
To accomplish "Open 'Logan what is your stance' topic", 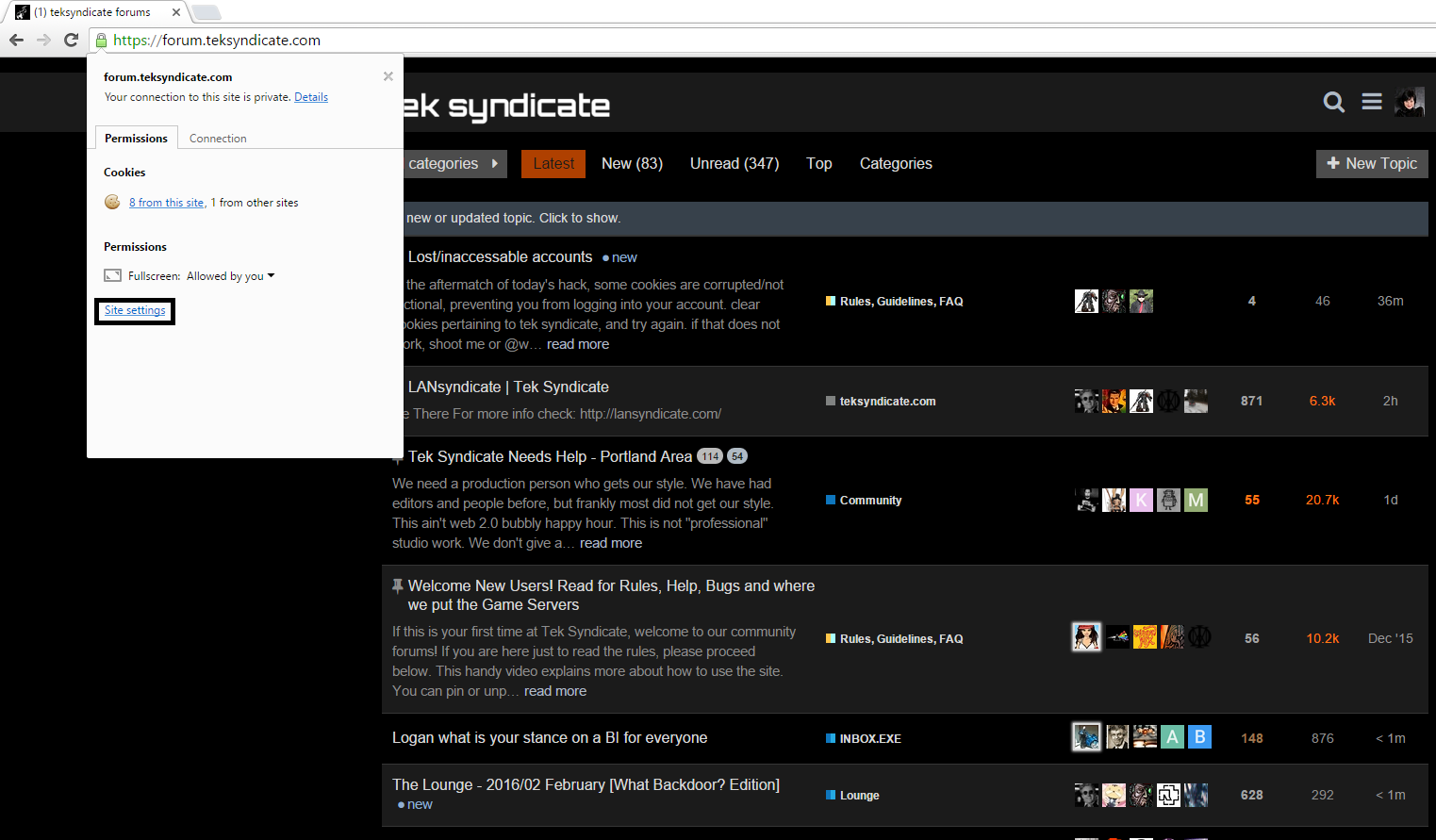I will coord(549,738).
